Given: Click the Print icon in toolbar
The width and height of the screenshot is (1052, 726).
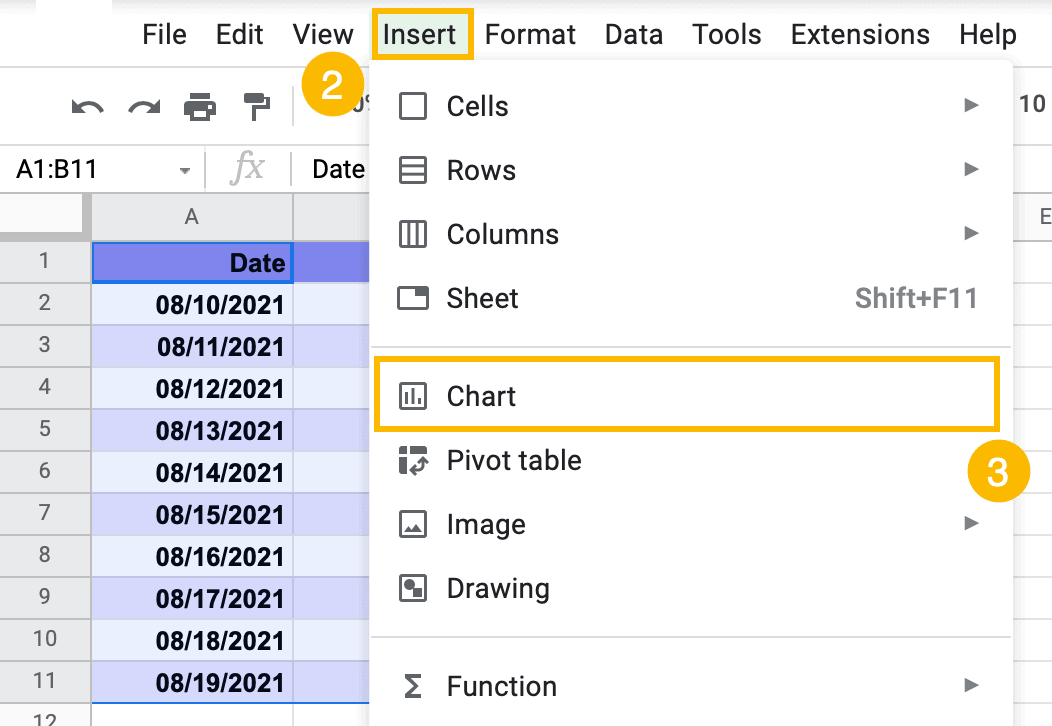Looking at the screenshot, I should click(200, 106).
